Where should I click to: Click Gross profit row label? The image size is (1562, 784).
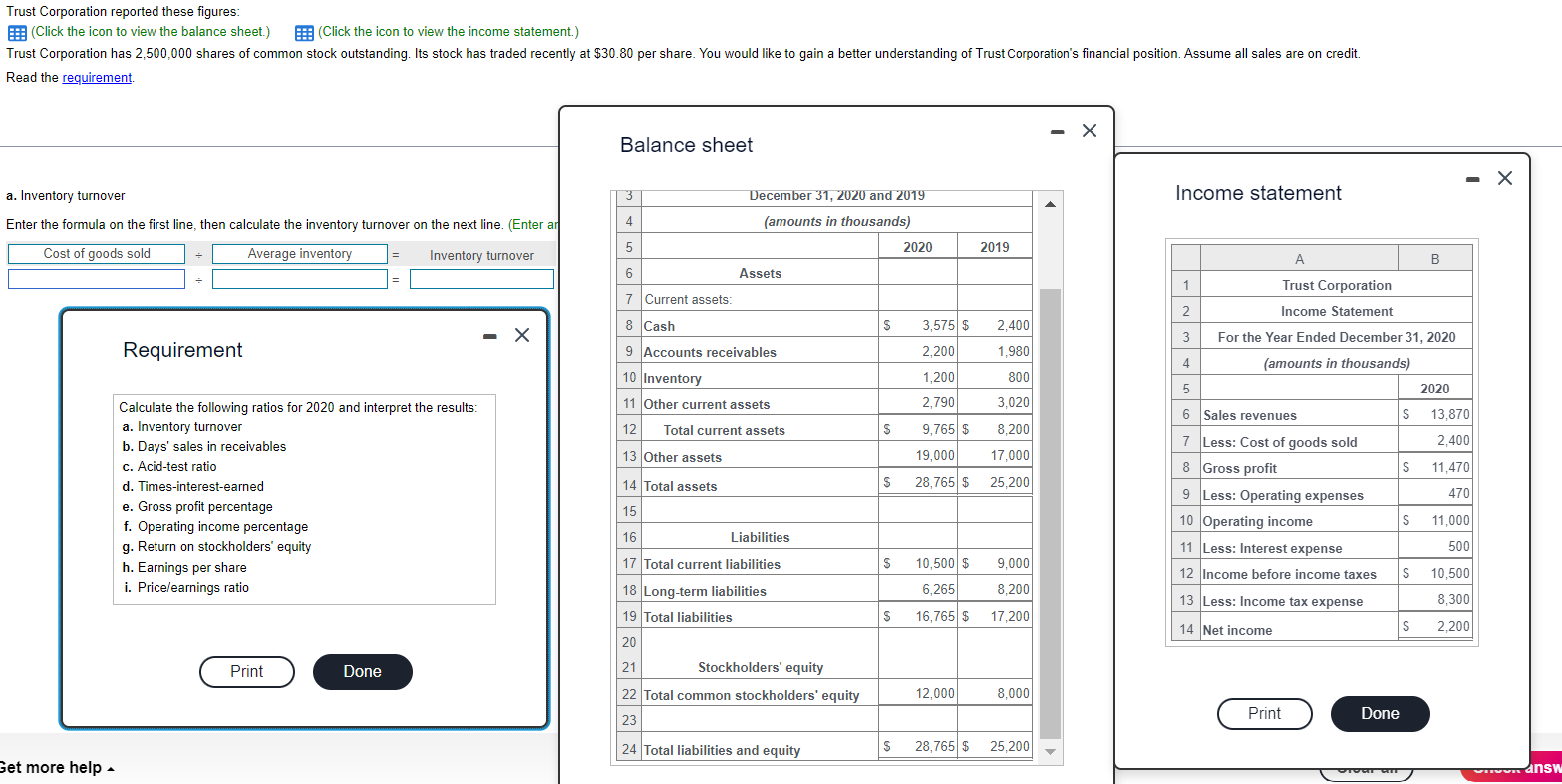(1240, 469)
